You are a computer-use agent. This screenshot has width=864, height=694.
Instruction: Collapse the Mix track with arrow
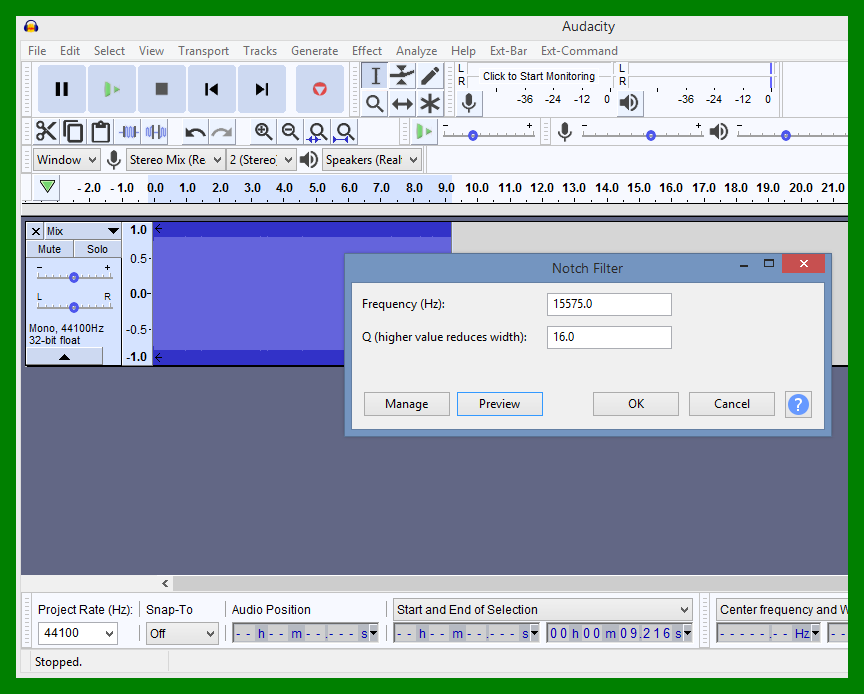[x=64, y=357]
